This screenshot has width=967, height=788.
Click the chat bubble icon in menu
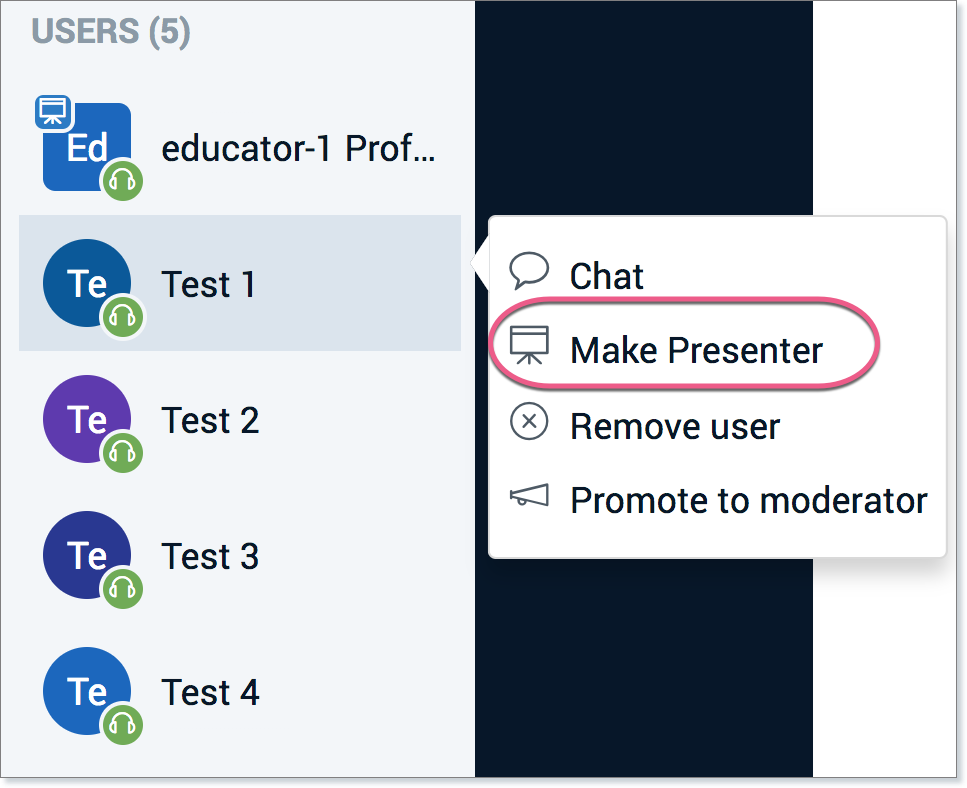pos(529,270)
